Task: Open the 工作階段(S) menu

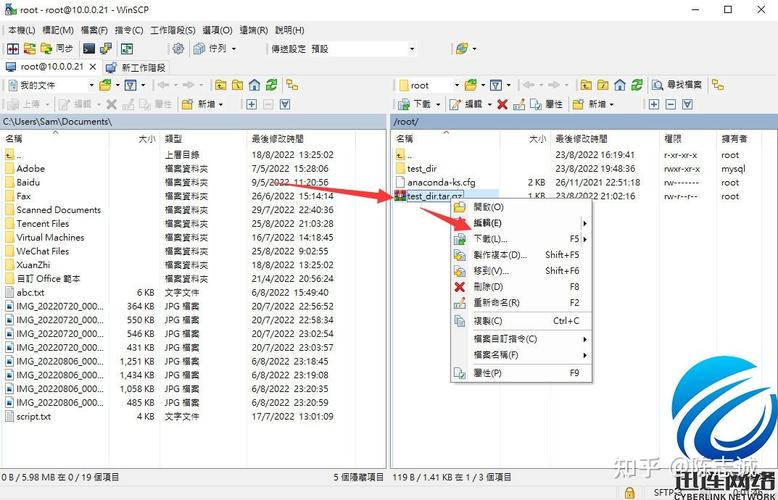Action: [x=173, y=30]
